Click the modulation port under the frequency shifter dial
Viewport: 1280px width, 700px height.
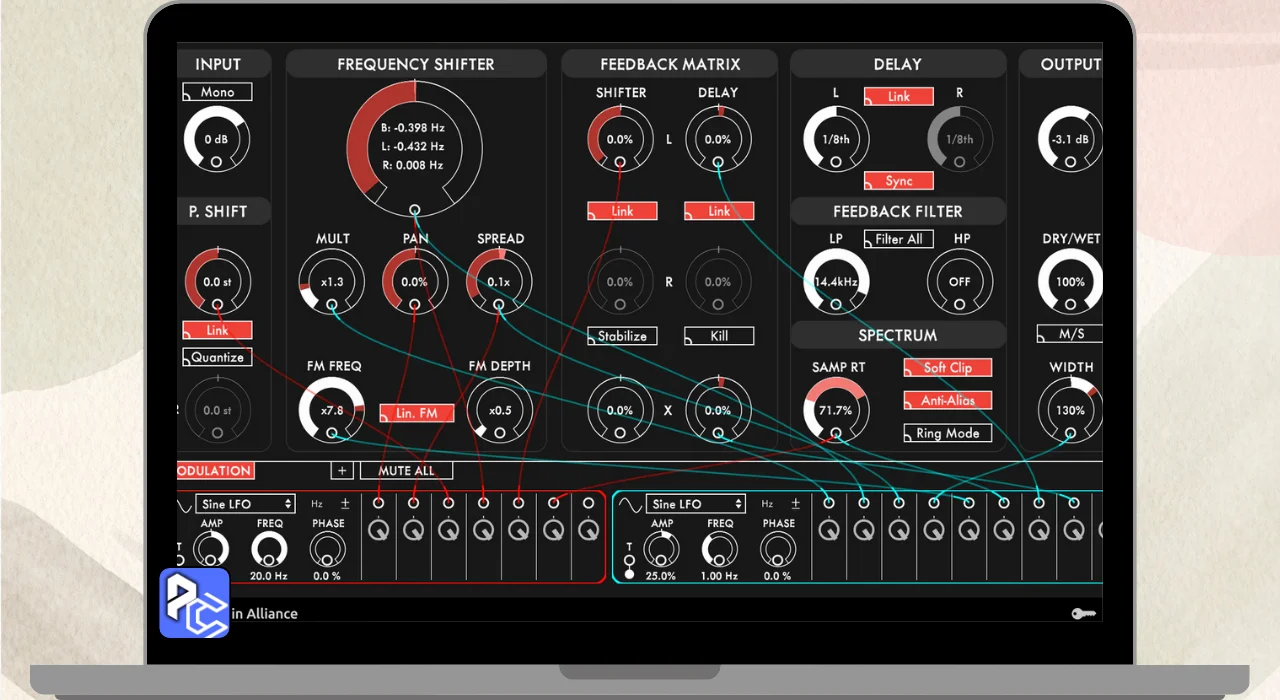414,210
